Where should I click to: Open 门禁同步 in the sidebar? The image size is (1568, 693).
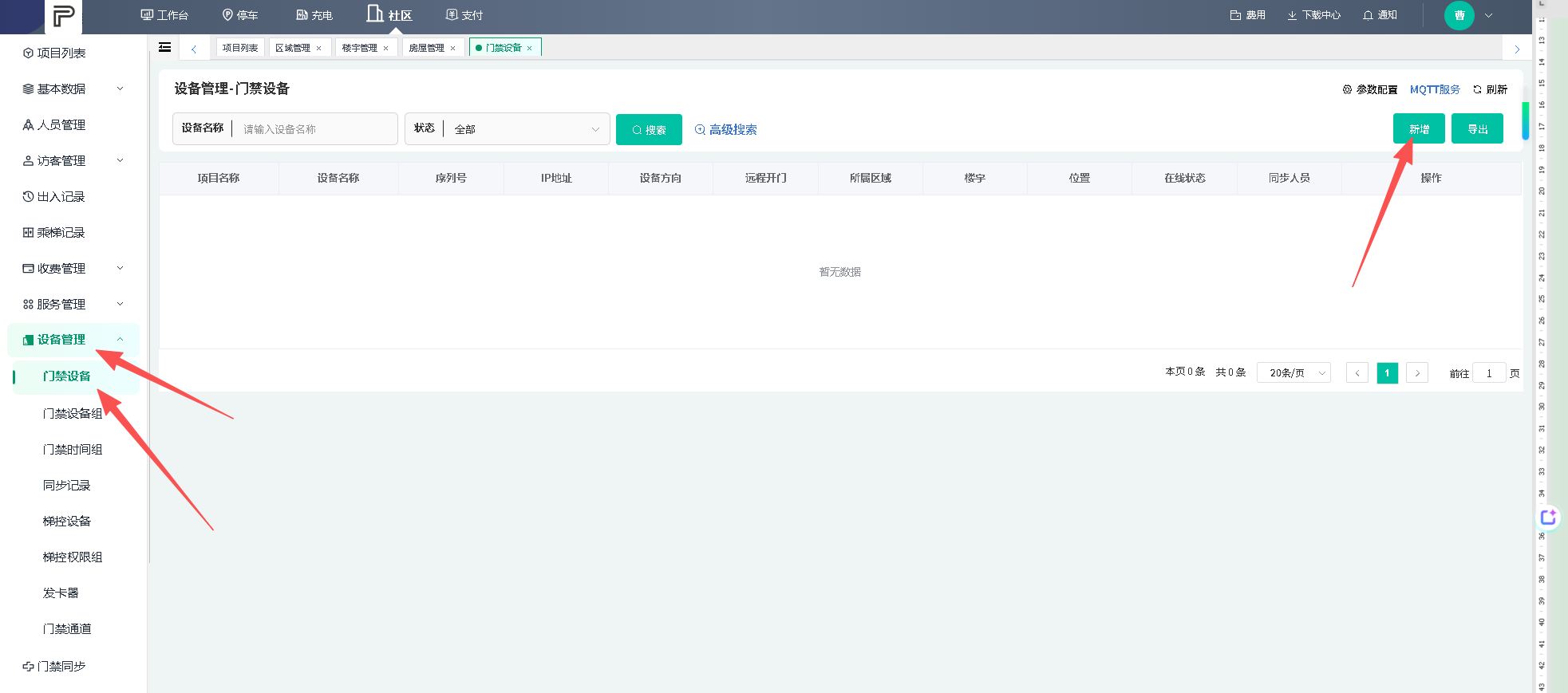coord(61,666)
